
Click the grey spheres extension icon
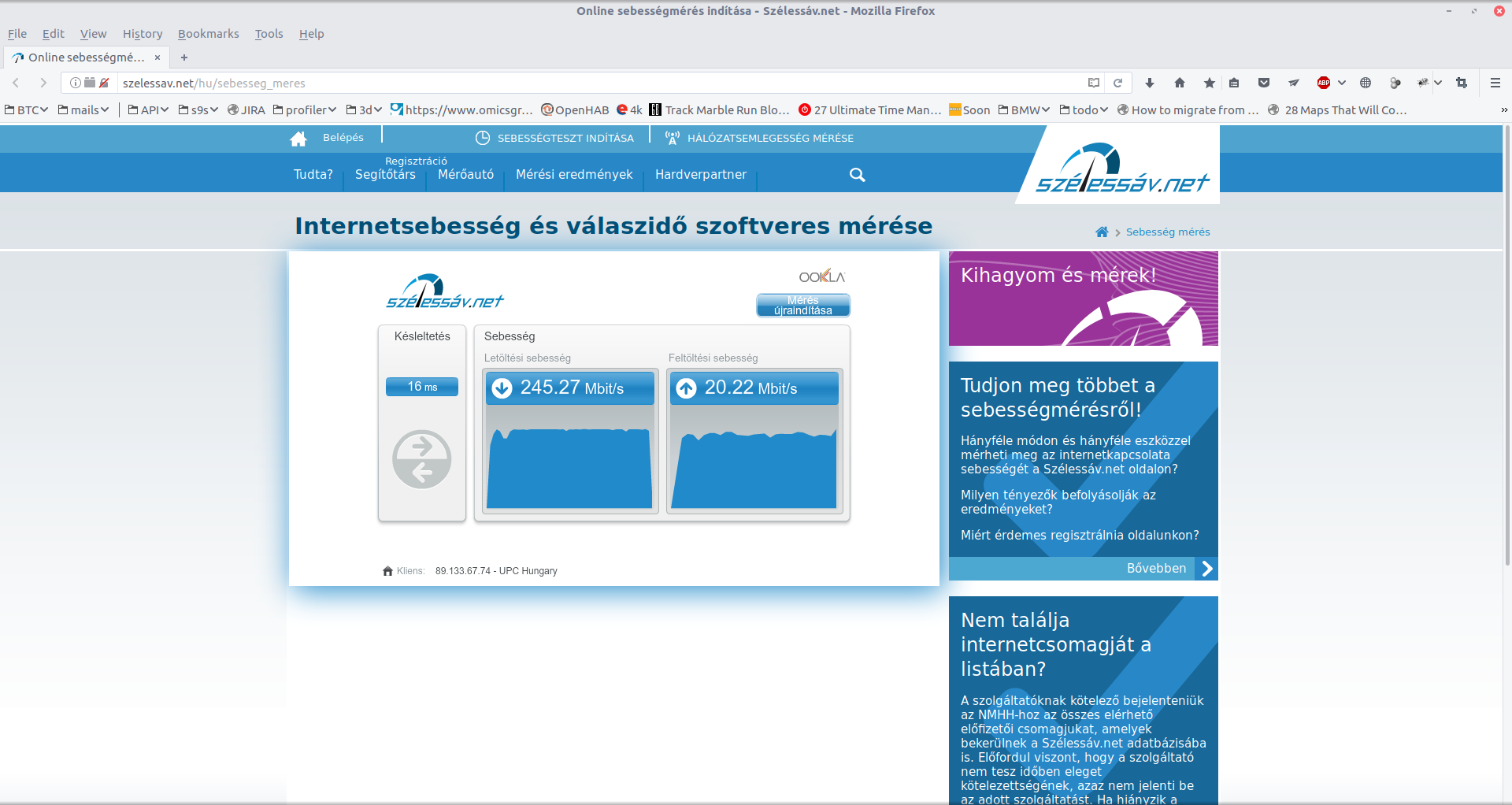click(1395, 83)
